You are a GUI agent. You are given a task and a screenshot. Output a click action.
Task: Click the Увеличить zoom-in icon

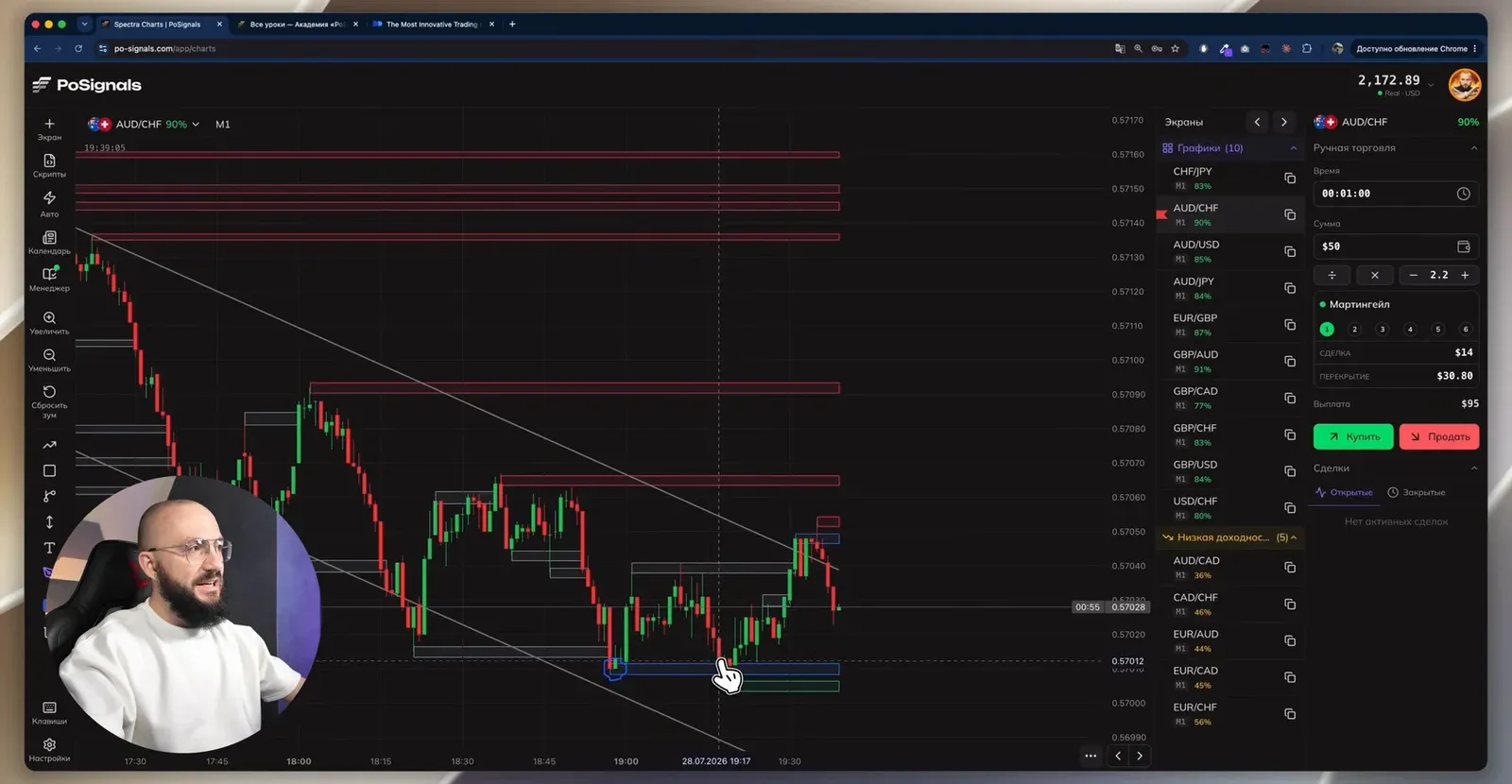click(x=49, y=318)
